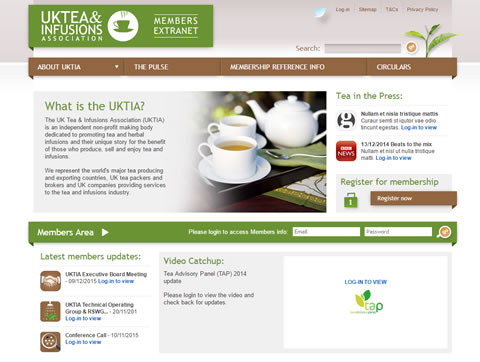The width and height of the screenshot is (480, 362).
Task: Click the TAP logo in video panel
Action: pyautogui.click(x=367, y=302)
